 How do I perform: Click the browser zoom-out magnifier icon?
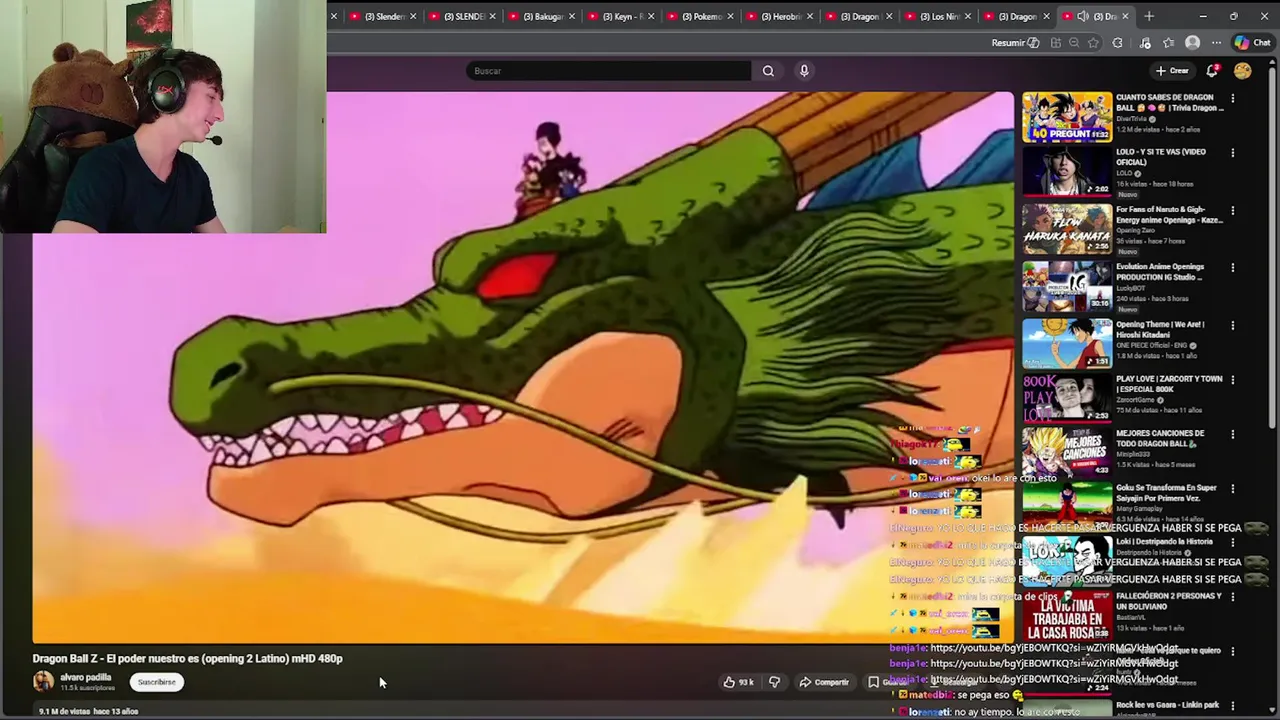point(1074,43)
